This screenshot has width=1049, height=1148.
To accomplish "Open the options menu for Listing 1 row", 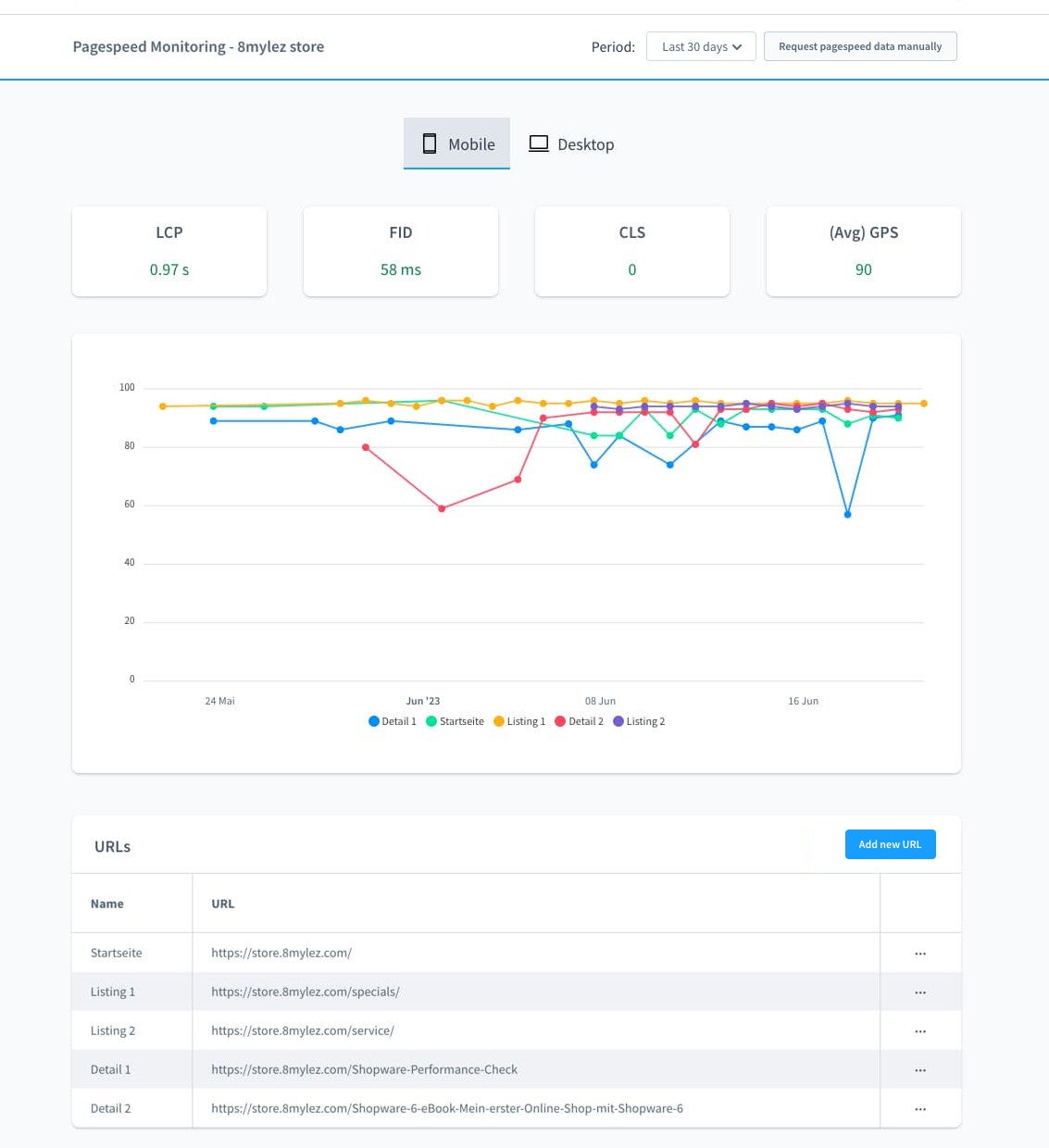I will point(920,992).
